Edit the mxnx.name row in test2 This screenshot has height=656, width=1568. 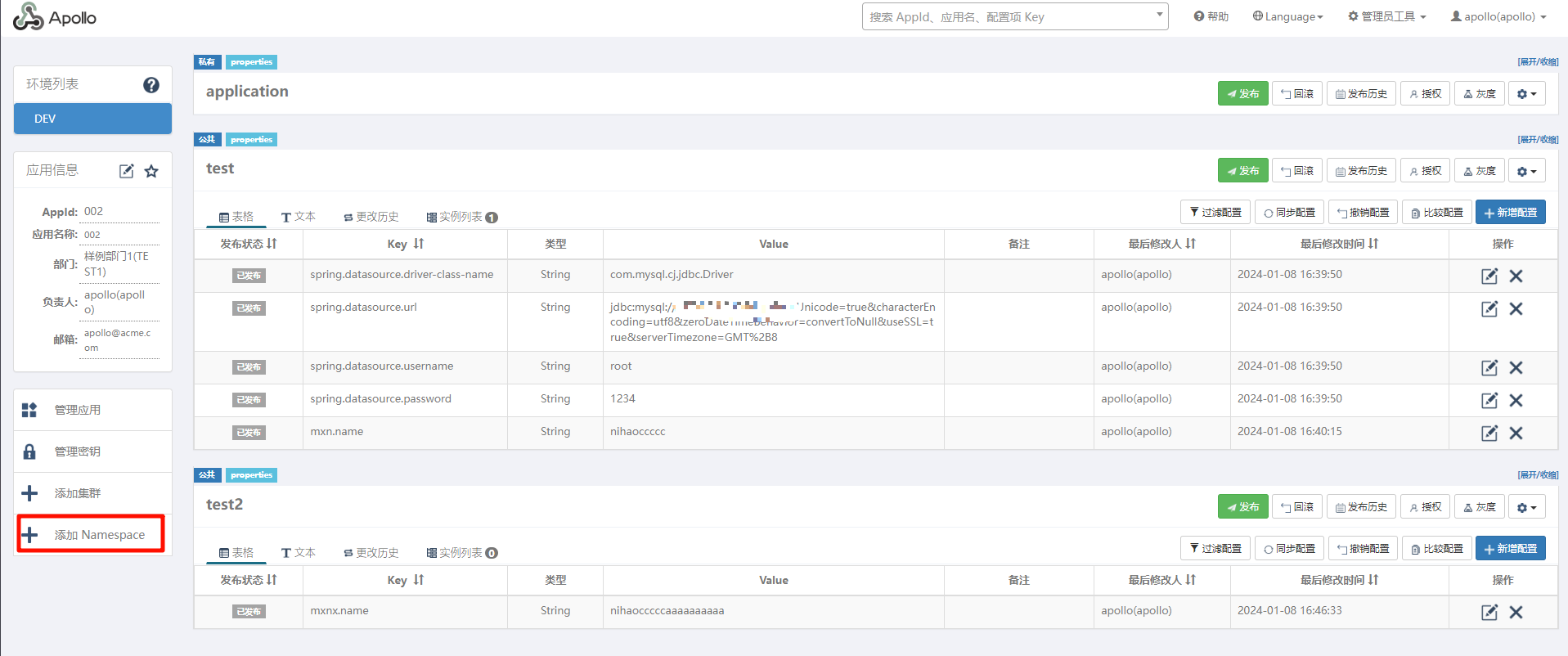[1489, 613]
